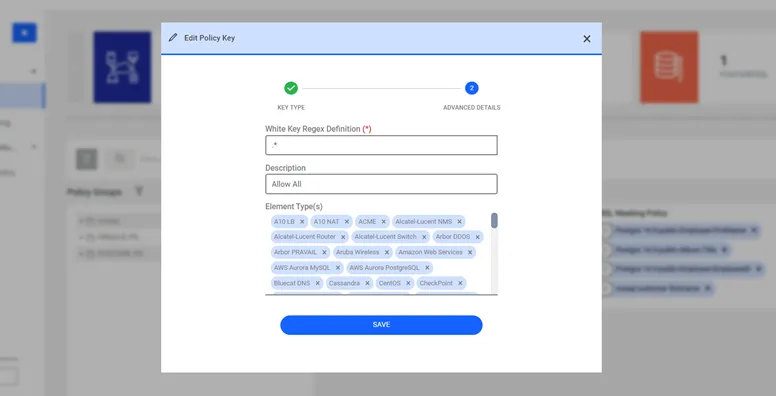Remove the AWS Aurora PostgreSQL tag
The width and height of the screenshot is (776, 396).
point(427,268)
